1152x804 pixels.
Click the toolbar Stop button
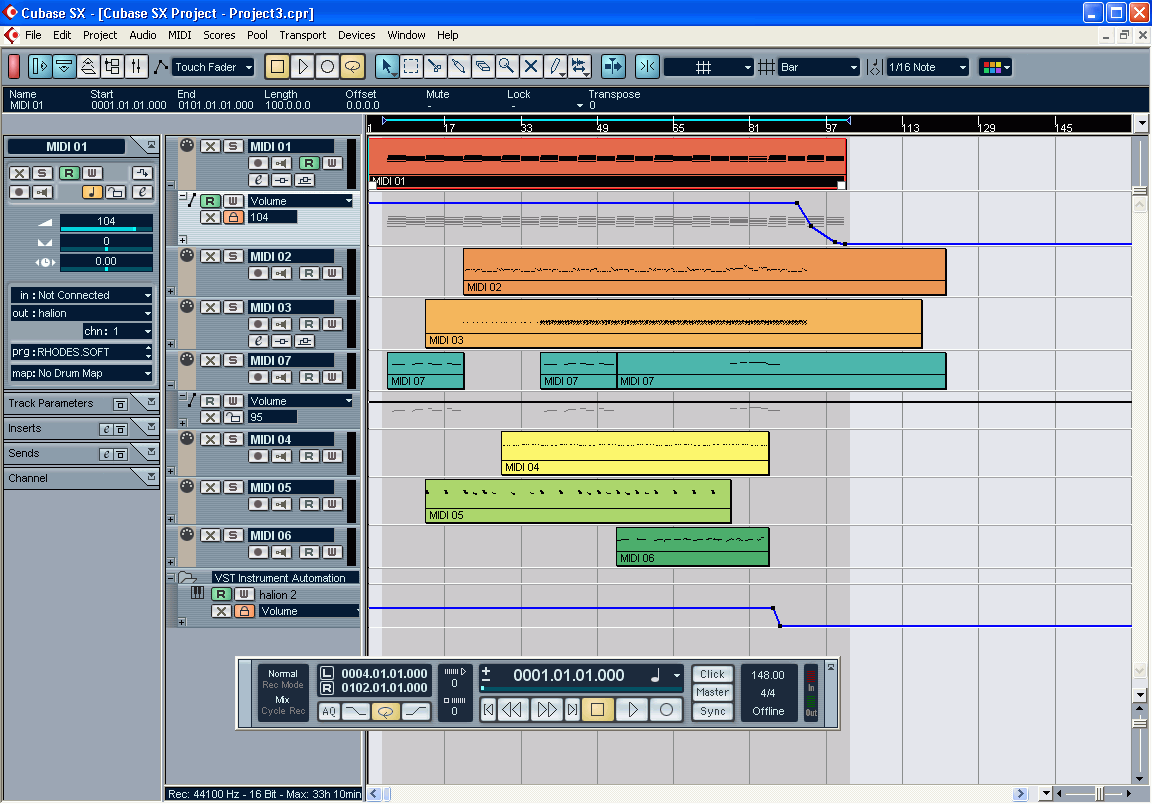pyautogui.click(x=278, y=67)
